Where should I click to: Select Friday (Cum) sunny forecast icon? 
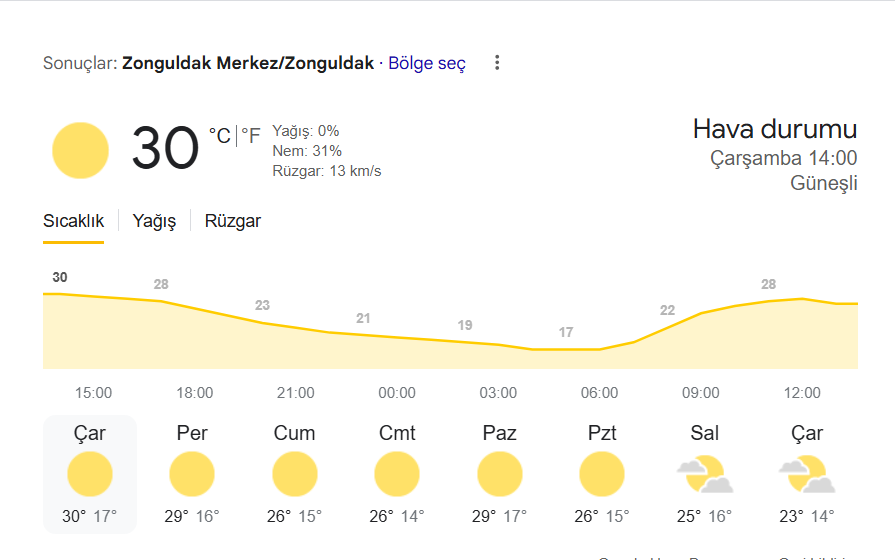(x=295, y=474)
